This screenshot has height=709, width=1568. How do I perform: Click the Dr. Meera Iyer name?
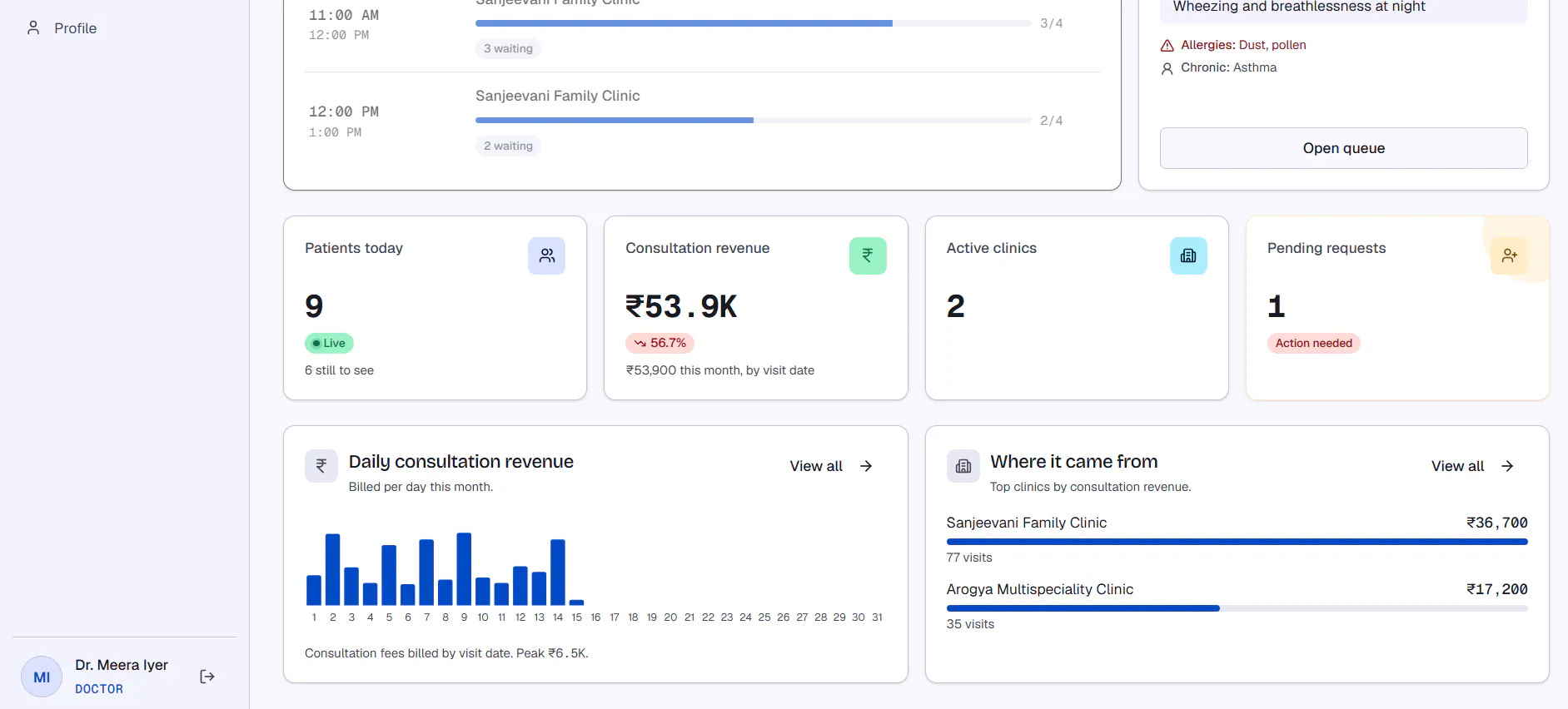click(x=122, y=665)
